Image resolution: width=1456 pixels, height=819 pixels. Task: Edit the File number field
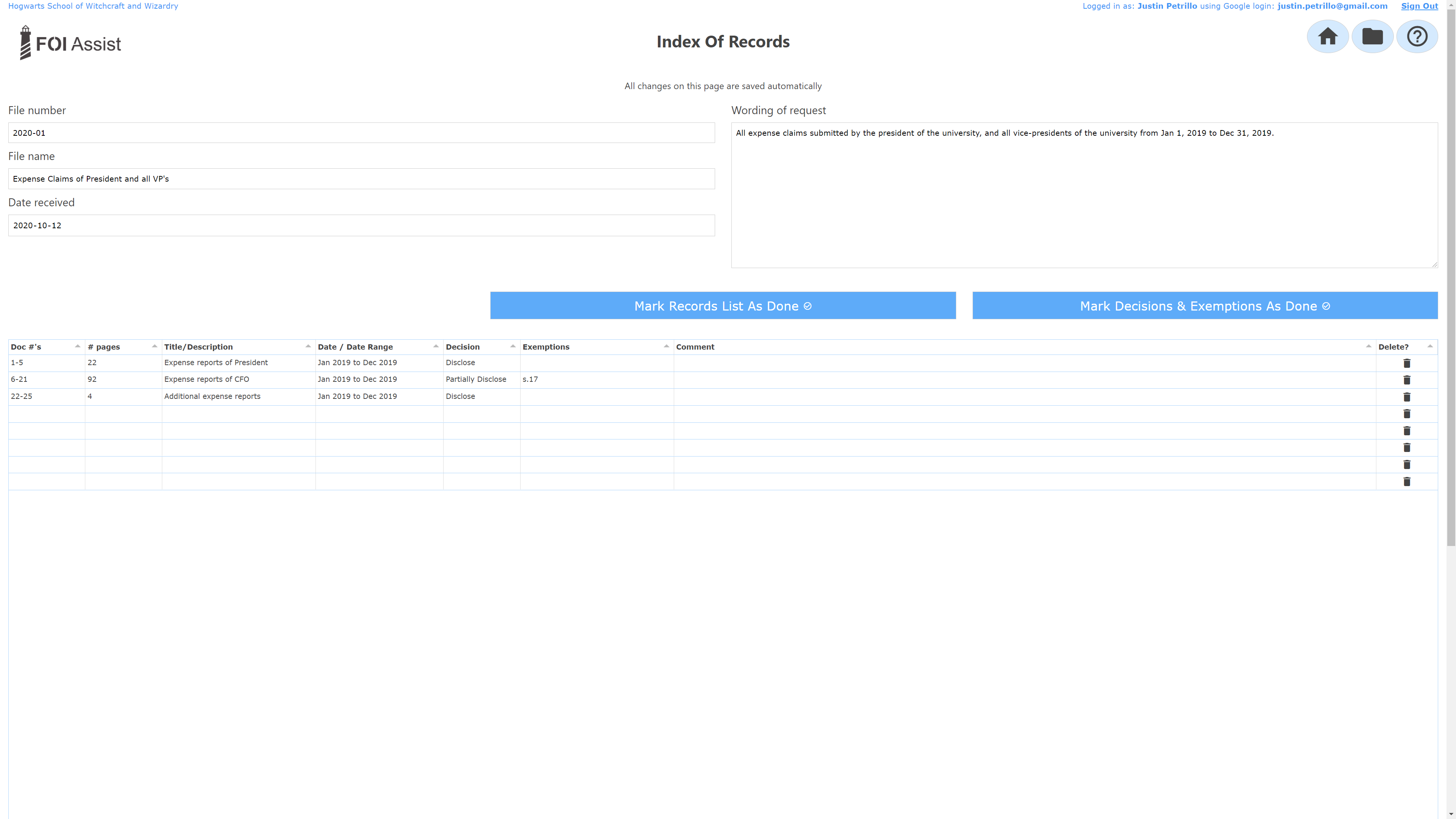tap(361, 133)
